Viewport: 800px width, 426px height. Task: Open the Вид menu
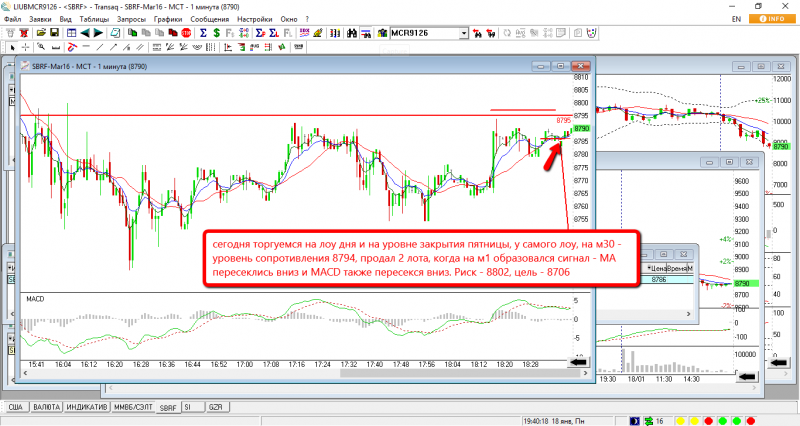(x=65, y=19)
